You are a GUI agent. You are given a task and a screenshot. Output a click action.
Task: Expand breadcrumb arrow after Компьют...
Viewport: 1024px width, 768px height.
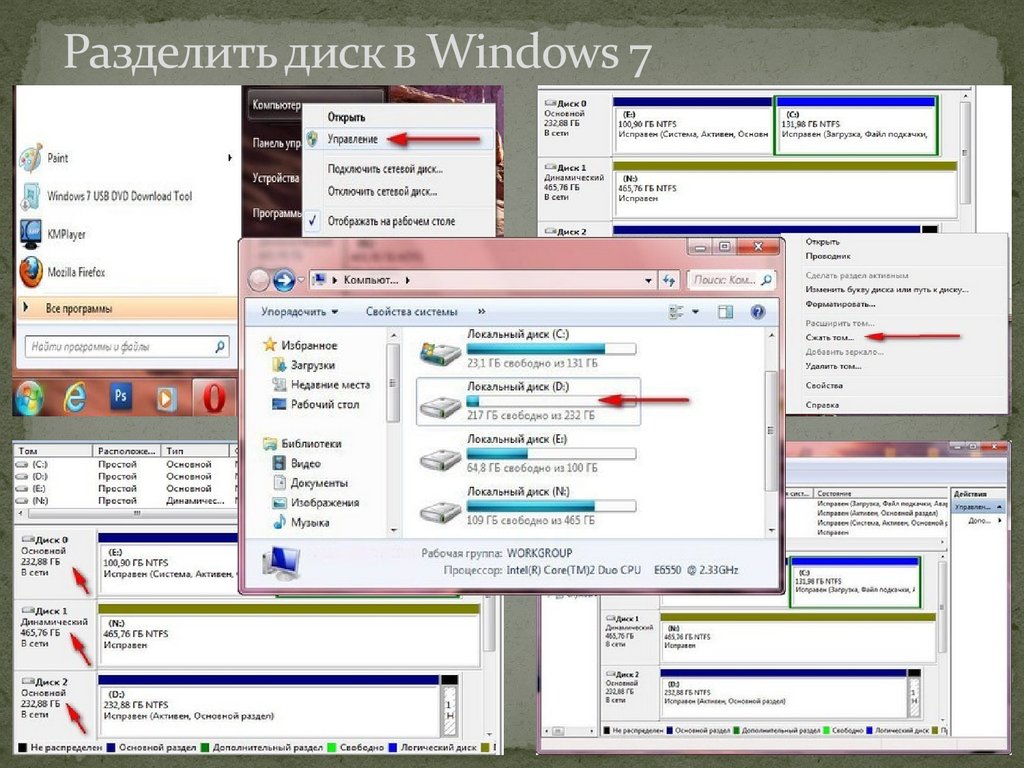(x=408, y=280)
